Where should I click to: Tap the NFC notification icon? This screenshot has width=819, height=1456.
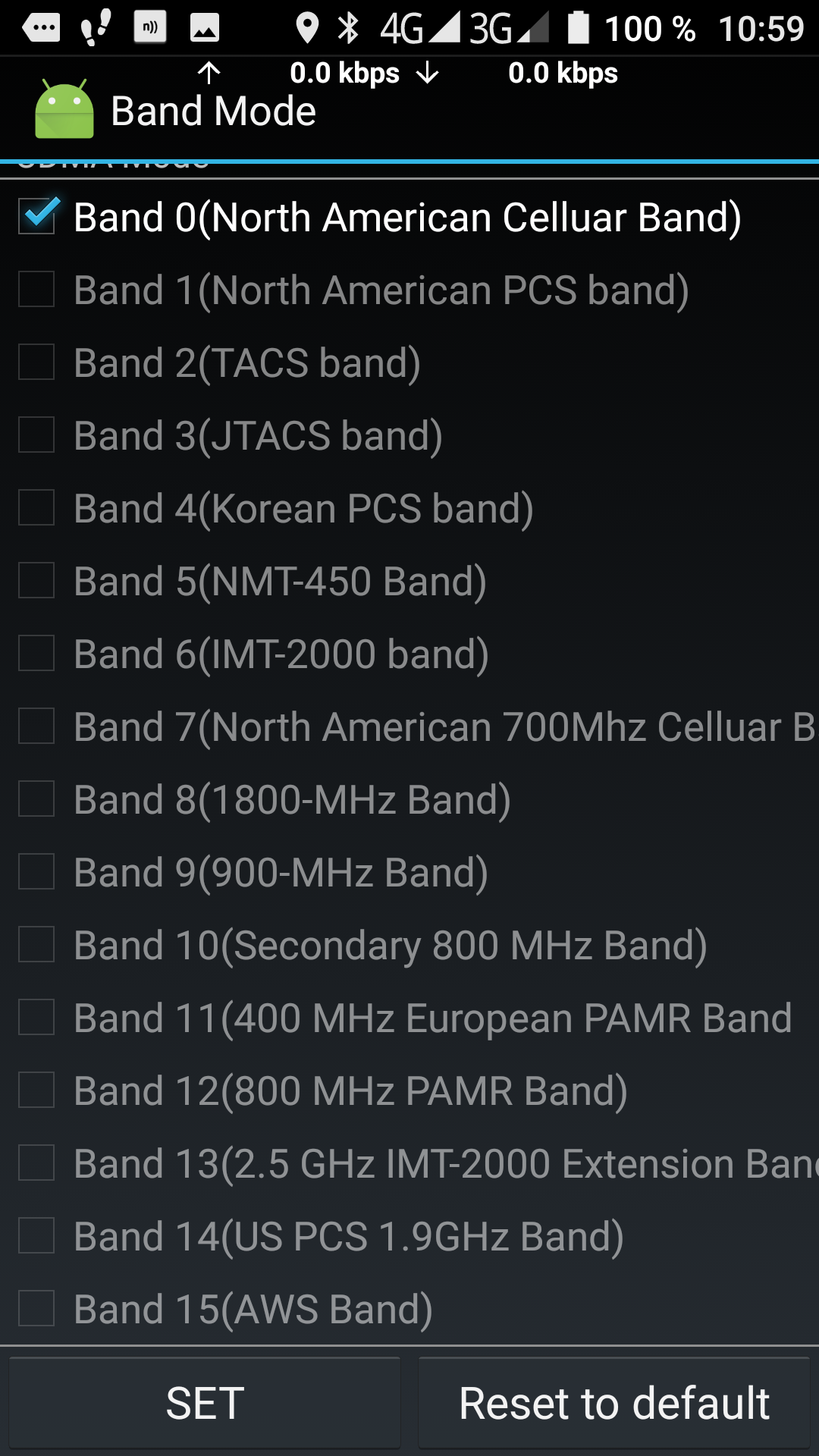[x=150, y=28]
